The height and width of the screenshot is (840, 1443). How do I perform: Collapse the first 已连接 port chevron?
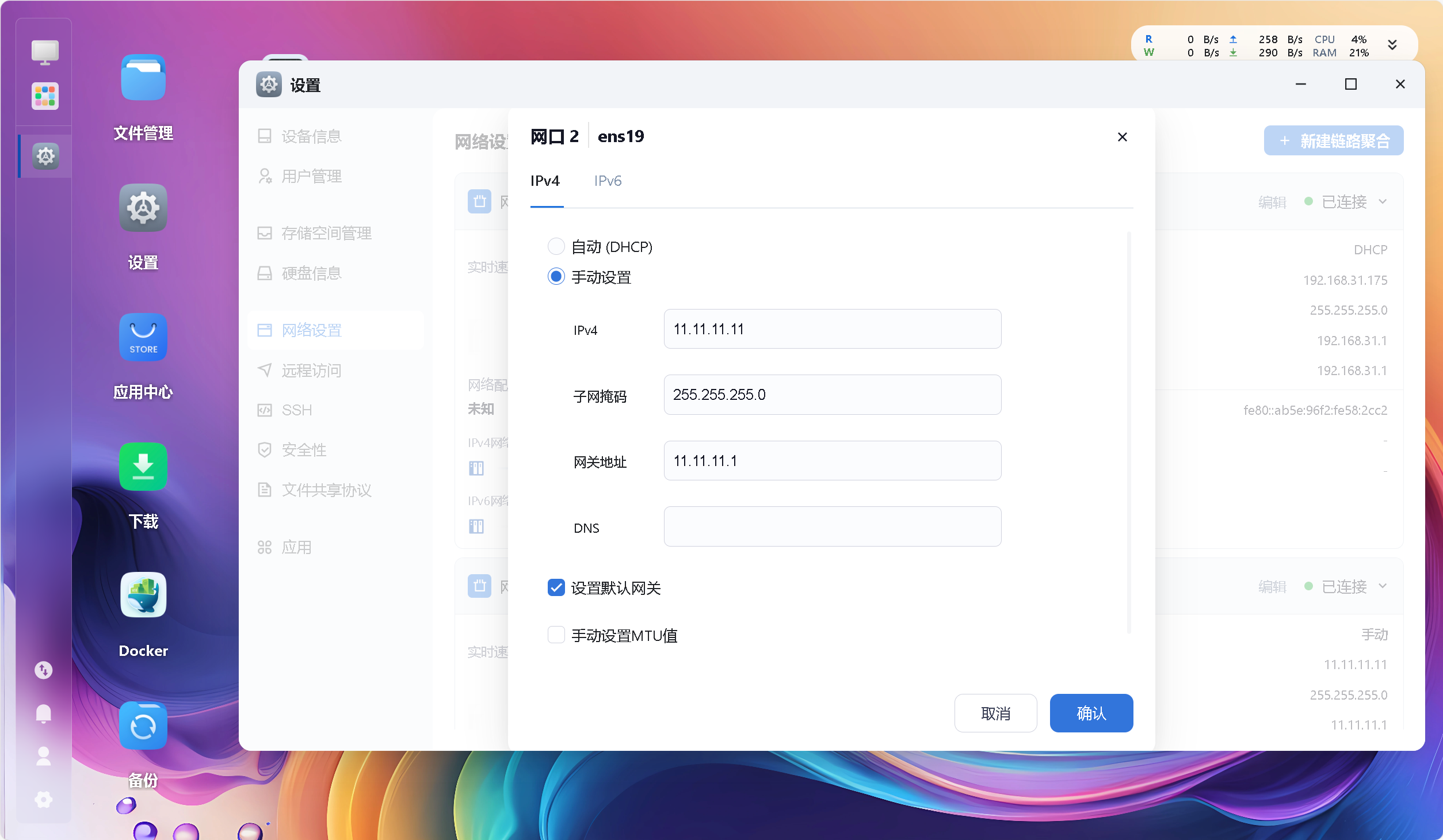click(x=1383, y=201)
